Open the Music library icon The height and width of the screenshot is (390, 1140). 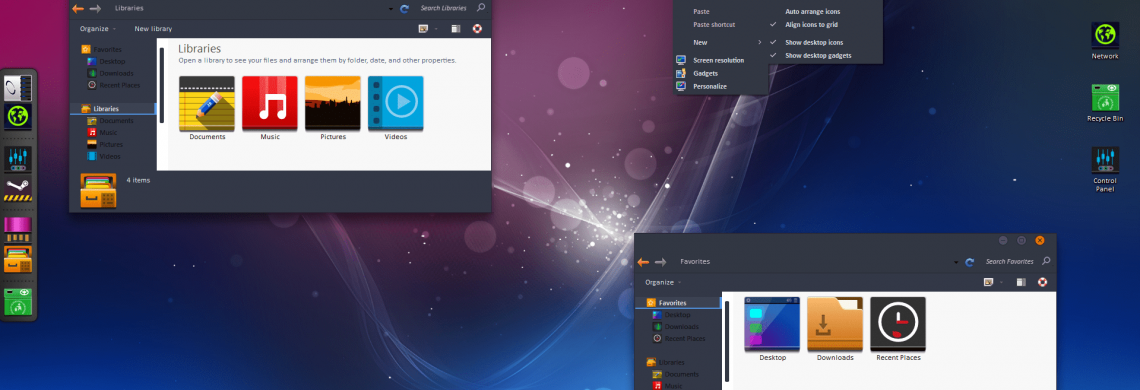[270, 103]
